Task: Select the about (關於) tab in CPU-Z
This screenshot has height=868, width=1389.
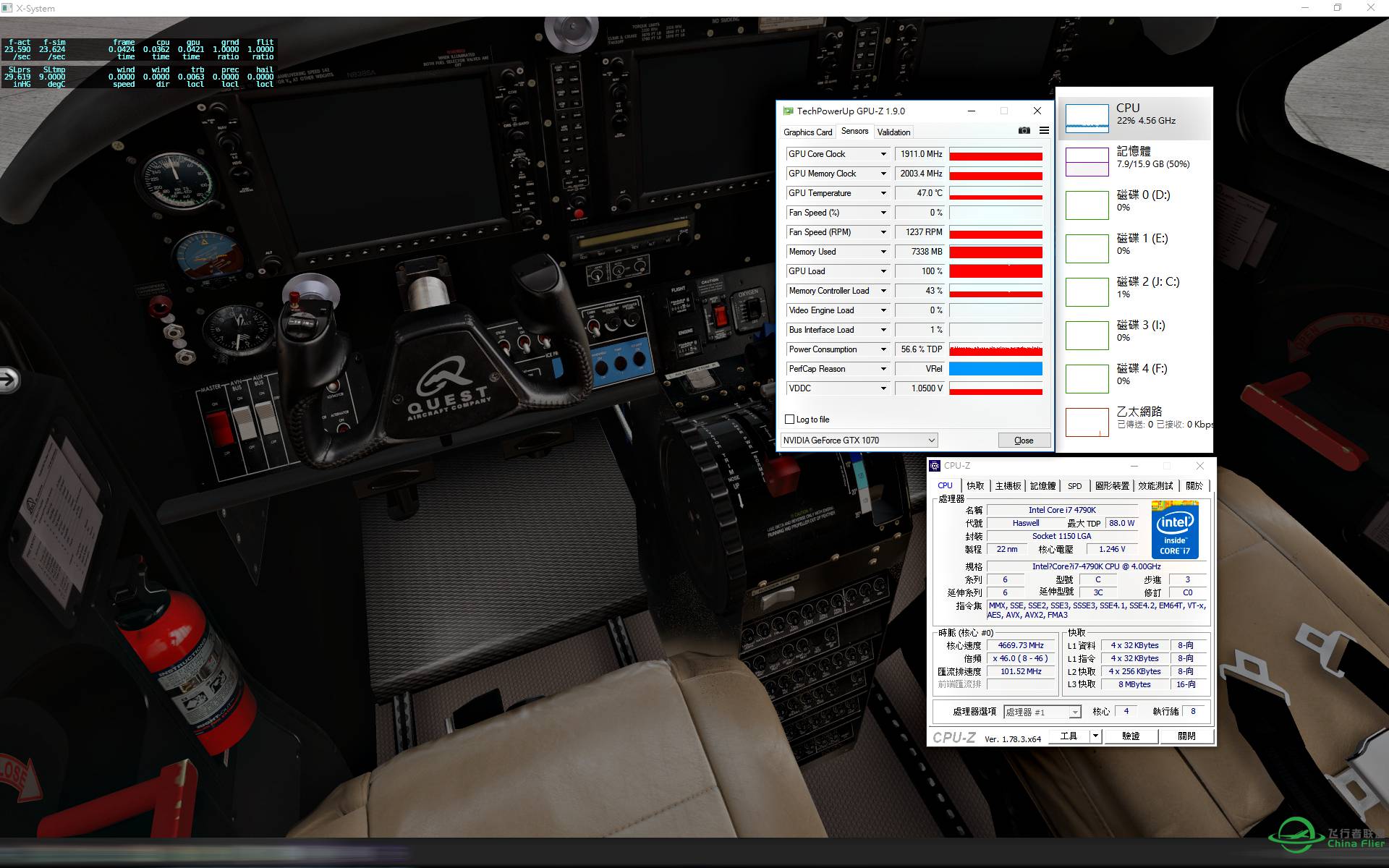Action: click(1194, 486)
